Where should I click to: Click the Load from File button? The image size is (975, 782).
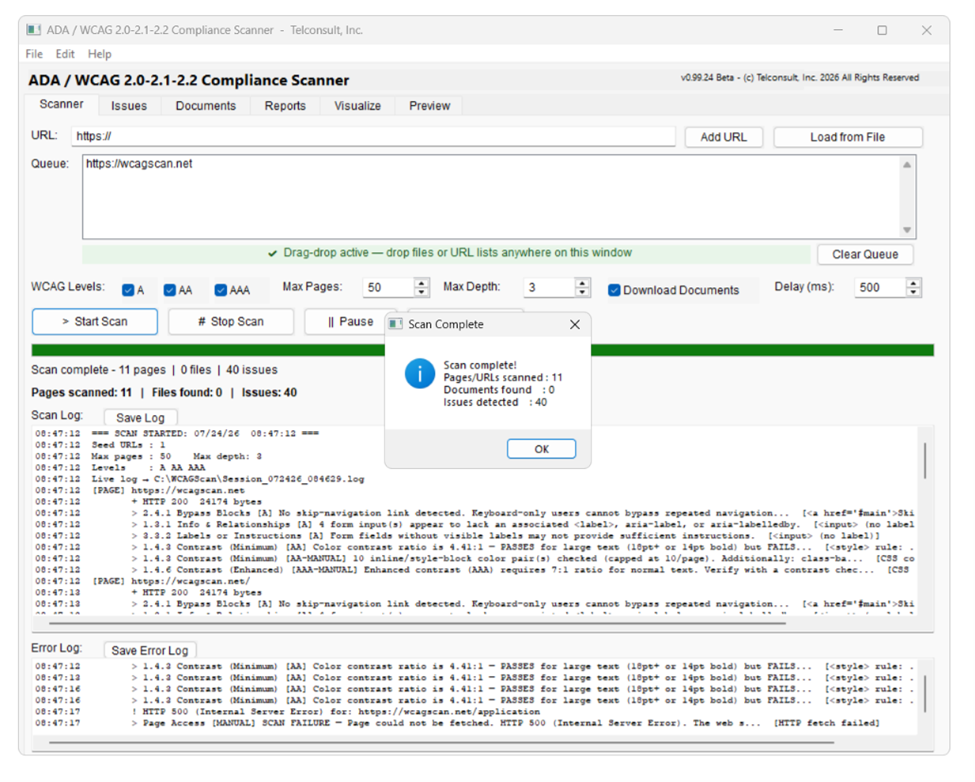tap(848, 137)
